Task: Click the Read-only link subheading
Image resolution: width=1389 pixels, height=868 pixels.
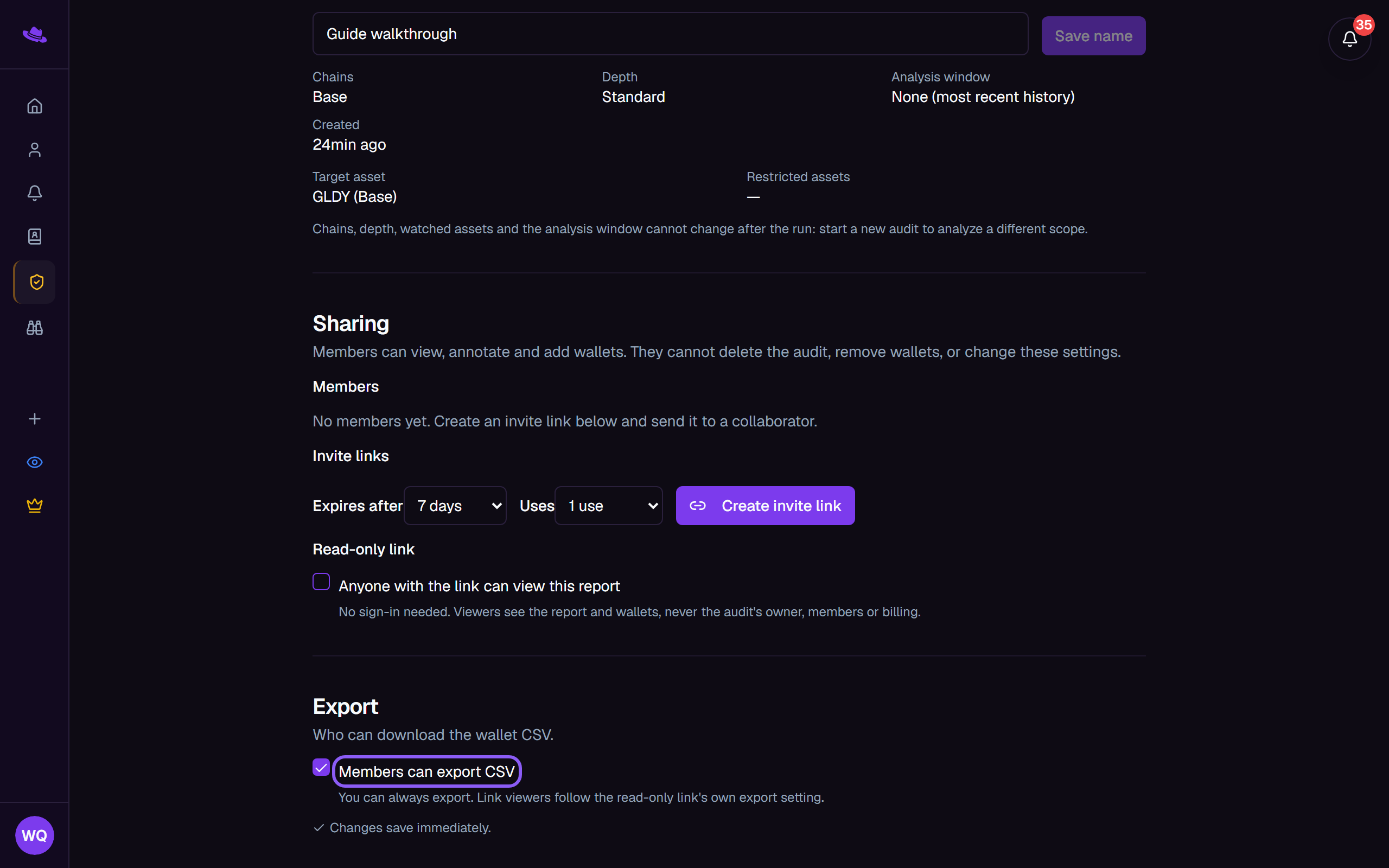Action: pos(364,550)
